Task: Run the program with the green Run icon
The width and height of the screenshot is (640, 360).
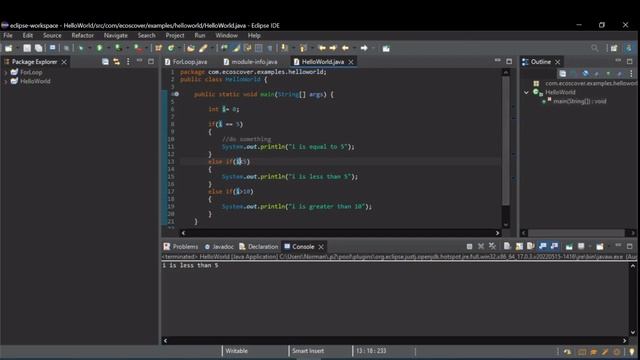Action: pos(99,49)
